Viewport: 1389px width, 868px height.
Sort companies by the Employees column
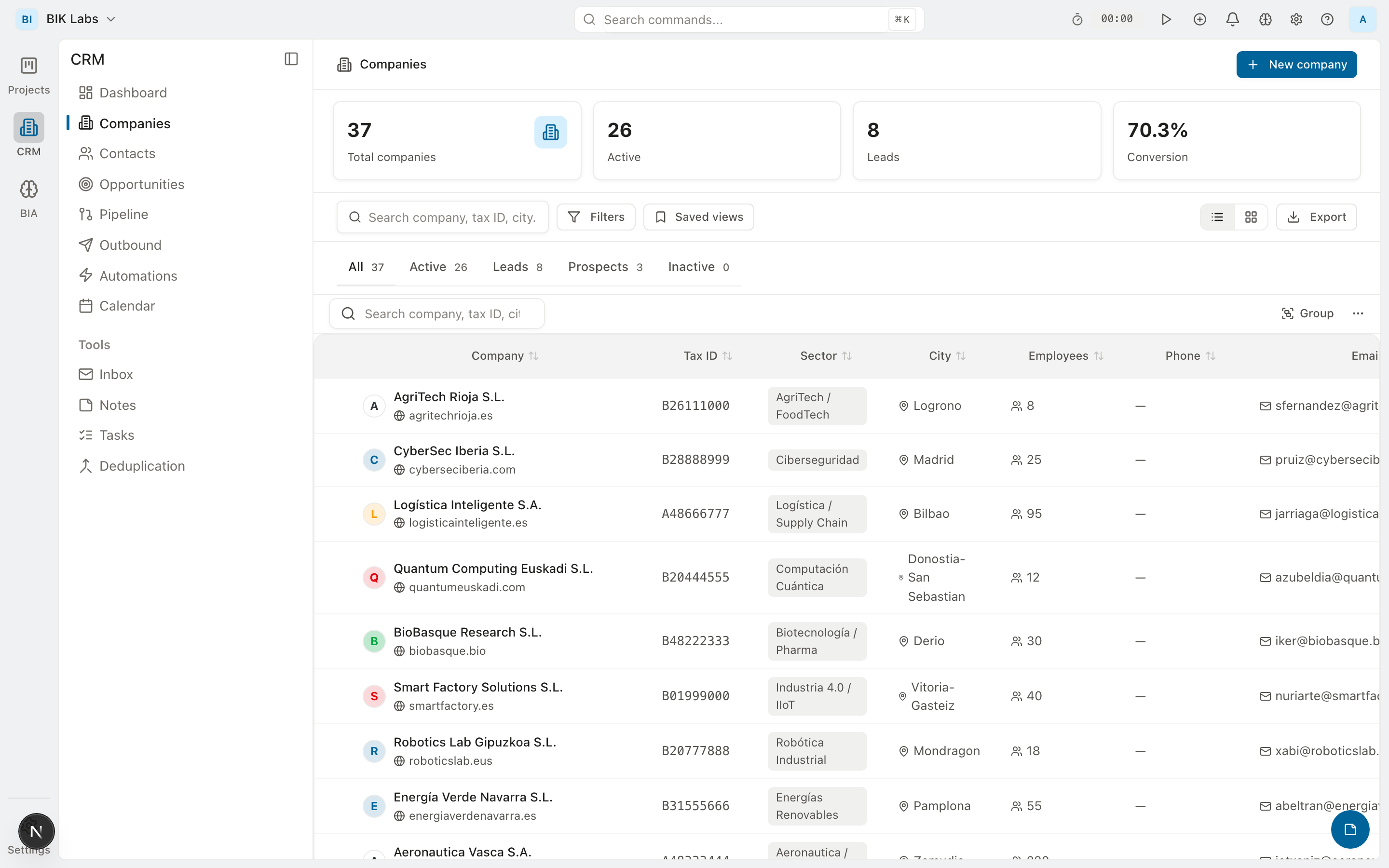tap(1065, 355)
